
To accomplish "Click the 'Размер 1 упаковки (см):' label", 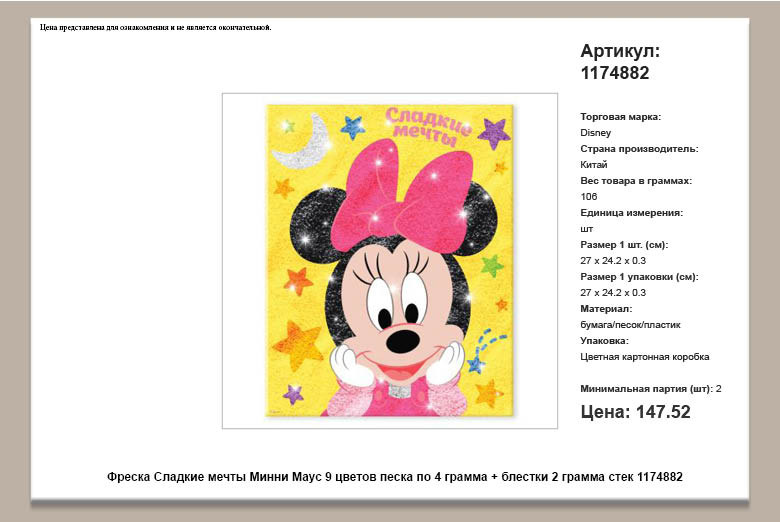I will pos(639,277).
